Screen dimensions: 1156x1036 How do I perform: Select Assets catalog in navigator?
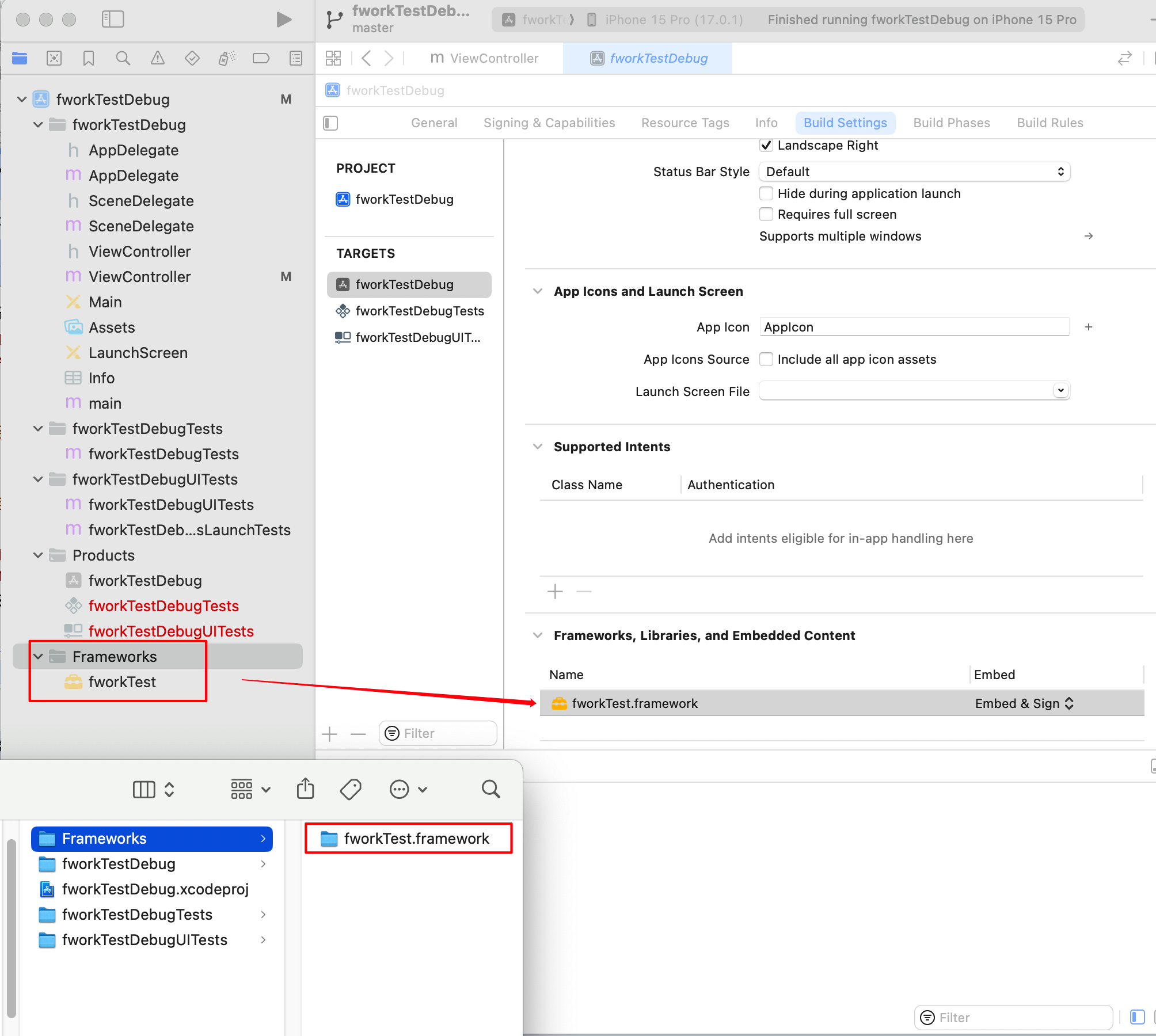[x=112, y=327]
